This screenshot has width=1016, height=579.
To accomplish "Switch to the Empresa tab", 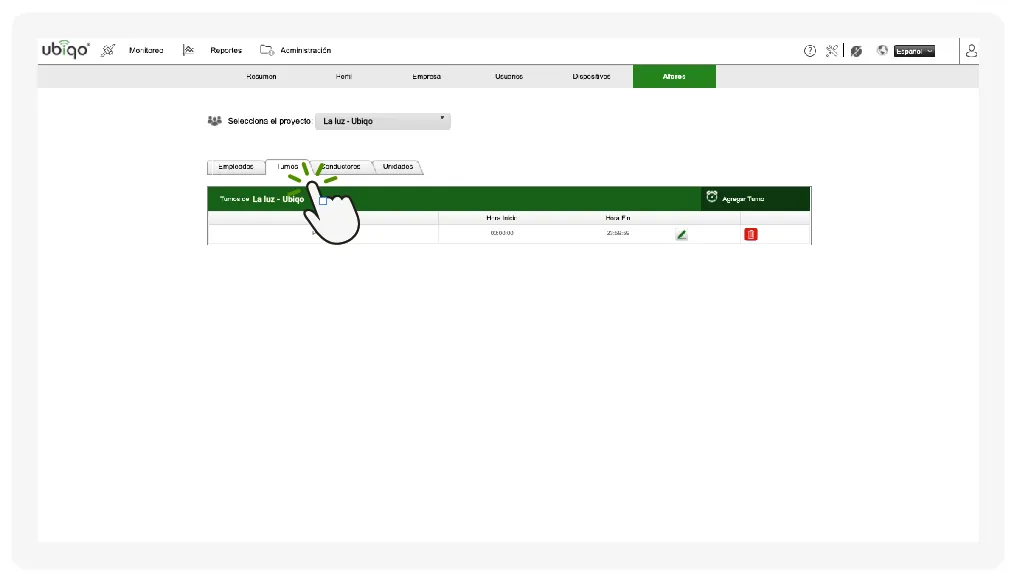I will (x=426, y=76).
